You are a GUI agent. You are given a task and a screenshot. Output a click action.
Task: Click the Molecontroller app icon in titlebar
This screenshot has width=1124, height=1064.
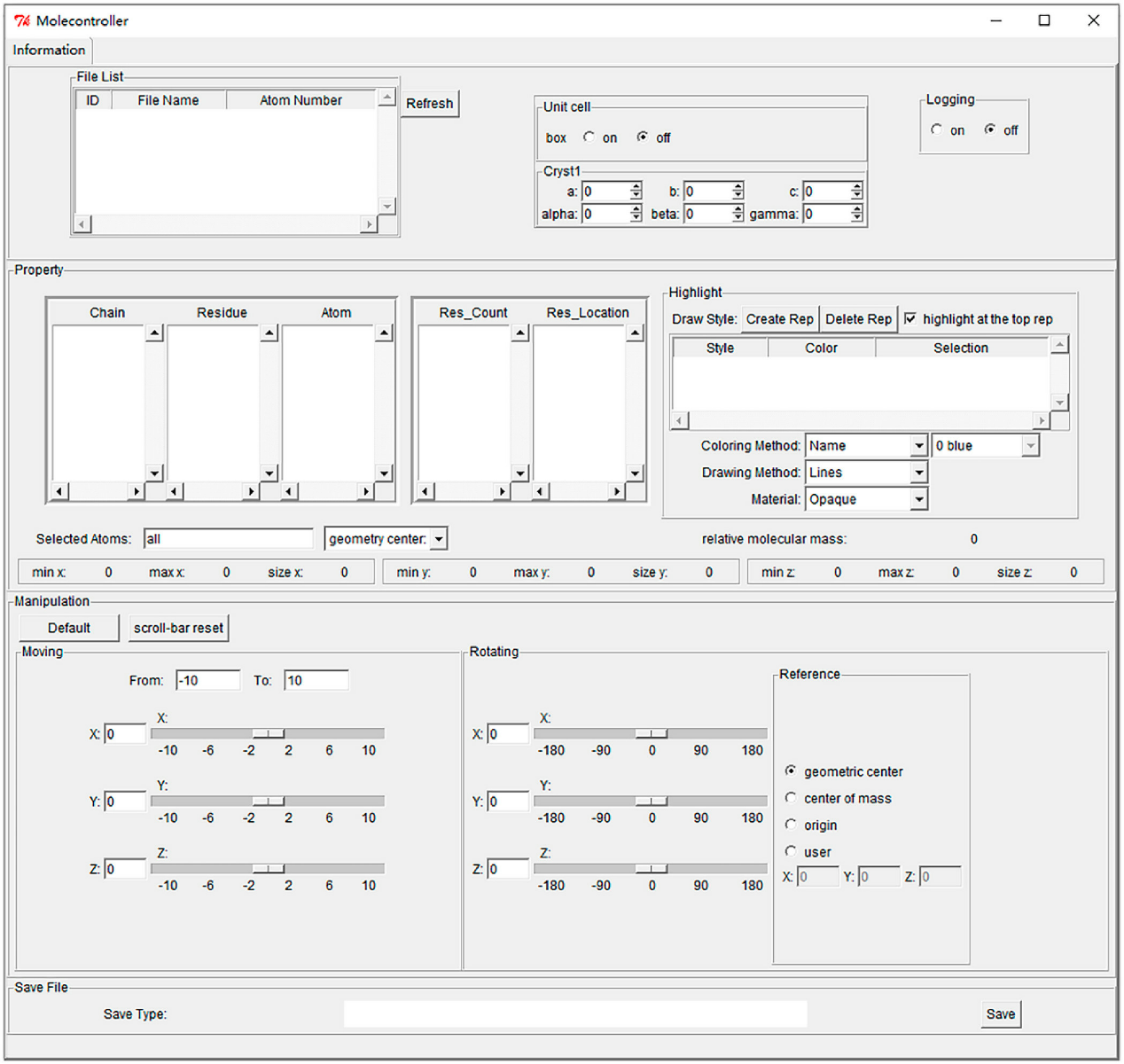(21, 20)
